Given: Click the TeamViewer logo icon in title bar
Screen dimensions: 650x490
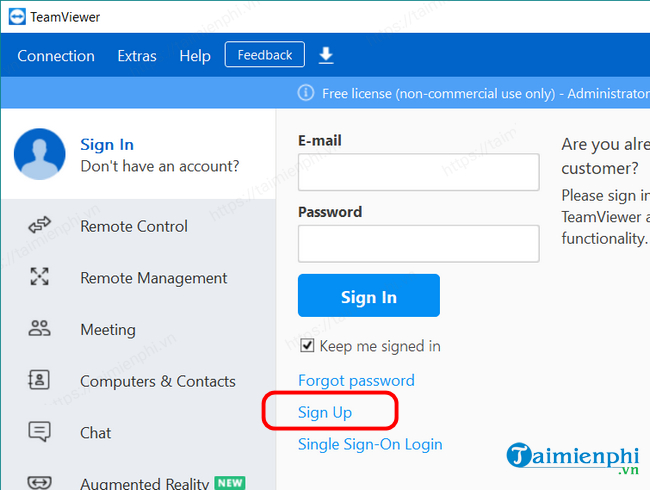Looking at the screenshot, I should click(x=17, y=17).
